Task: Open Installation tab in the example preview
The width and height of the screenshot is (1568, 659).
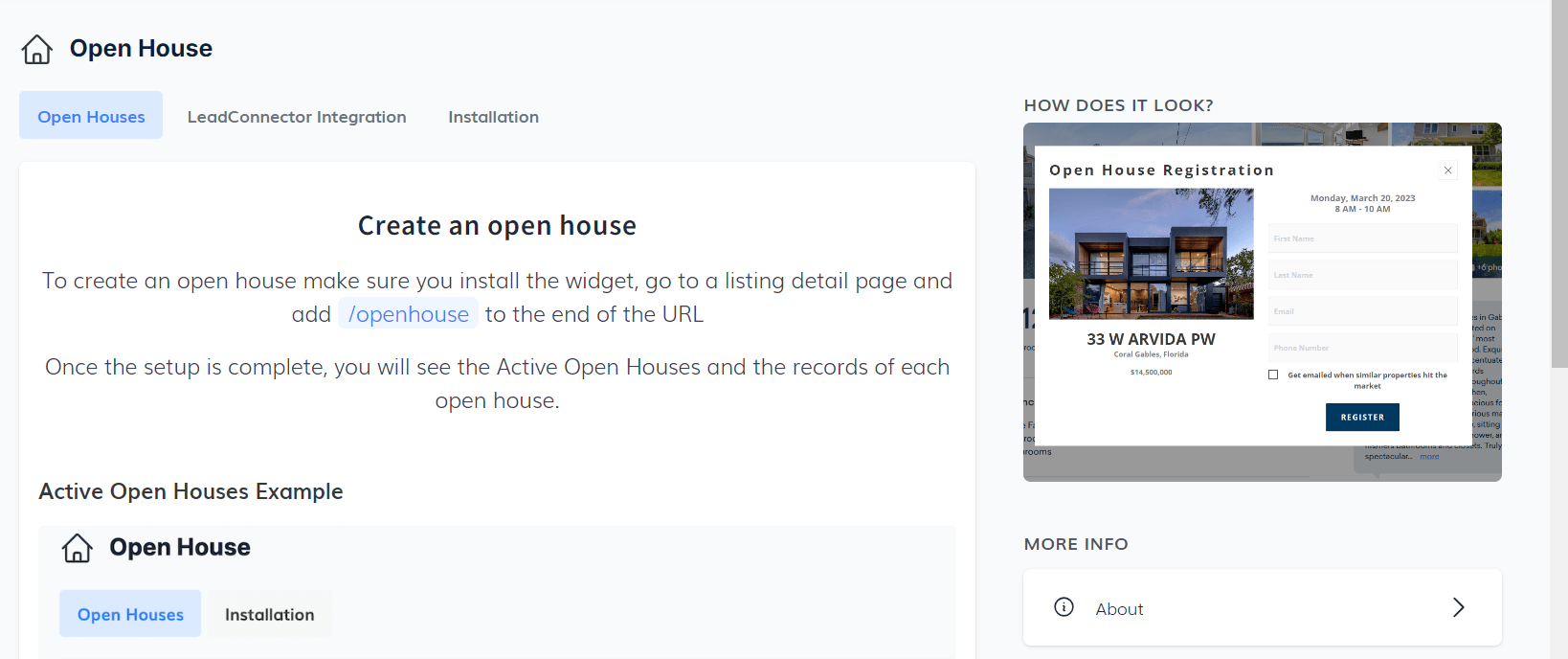Action: [269, 614]
